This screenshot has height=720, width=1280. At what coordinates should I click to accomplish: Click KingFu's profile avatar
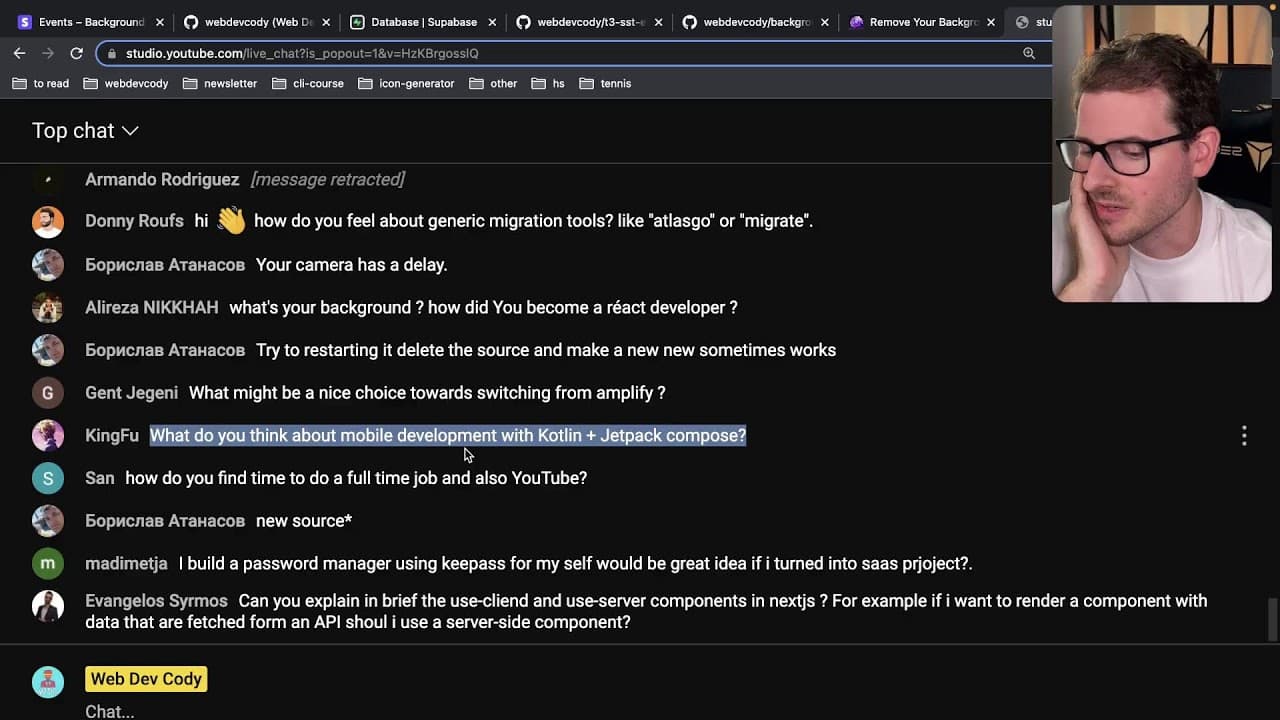[47, 435]
